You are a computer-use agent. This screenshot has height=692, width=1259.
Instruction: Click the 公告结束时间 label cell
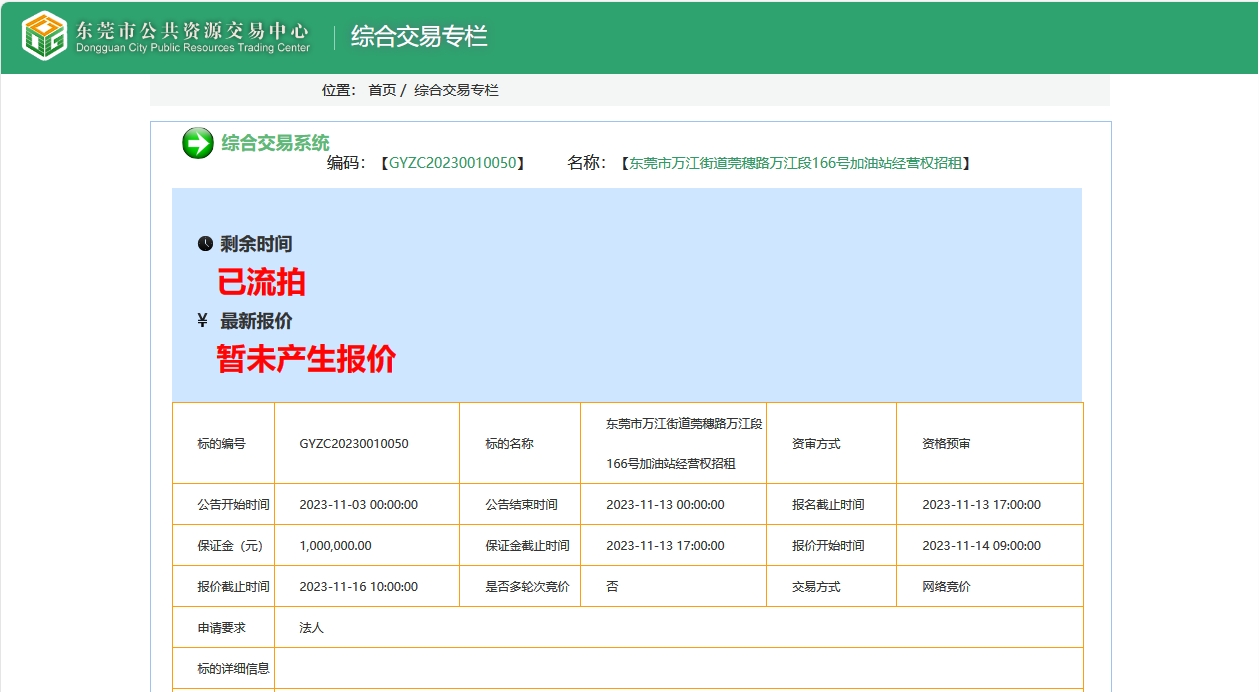pos(520,504)
